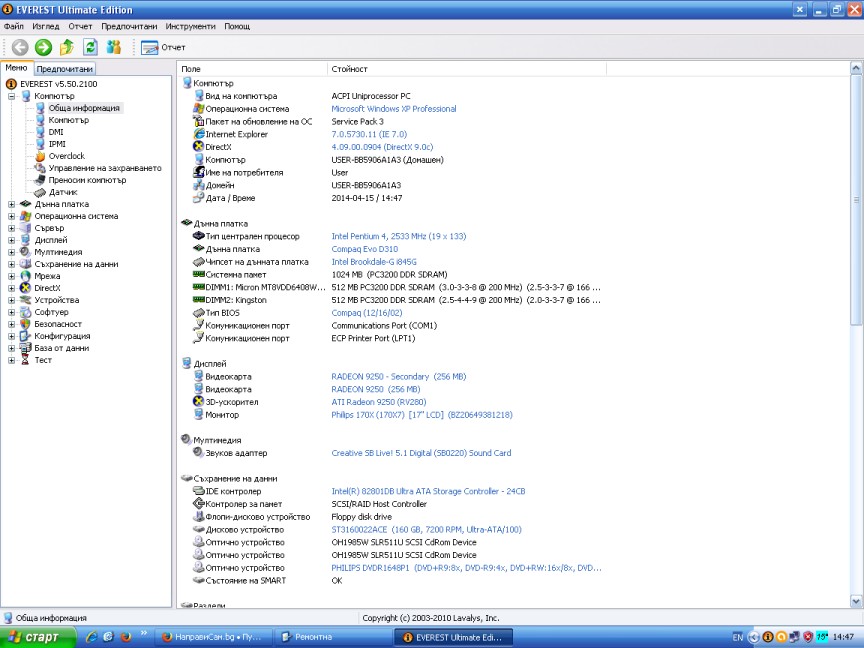This screenshot has width=864, height=648.
Task: Click the green Forward arrow toolbar icon
Action: coord(43,47)
